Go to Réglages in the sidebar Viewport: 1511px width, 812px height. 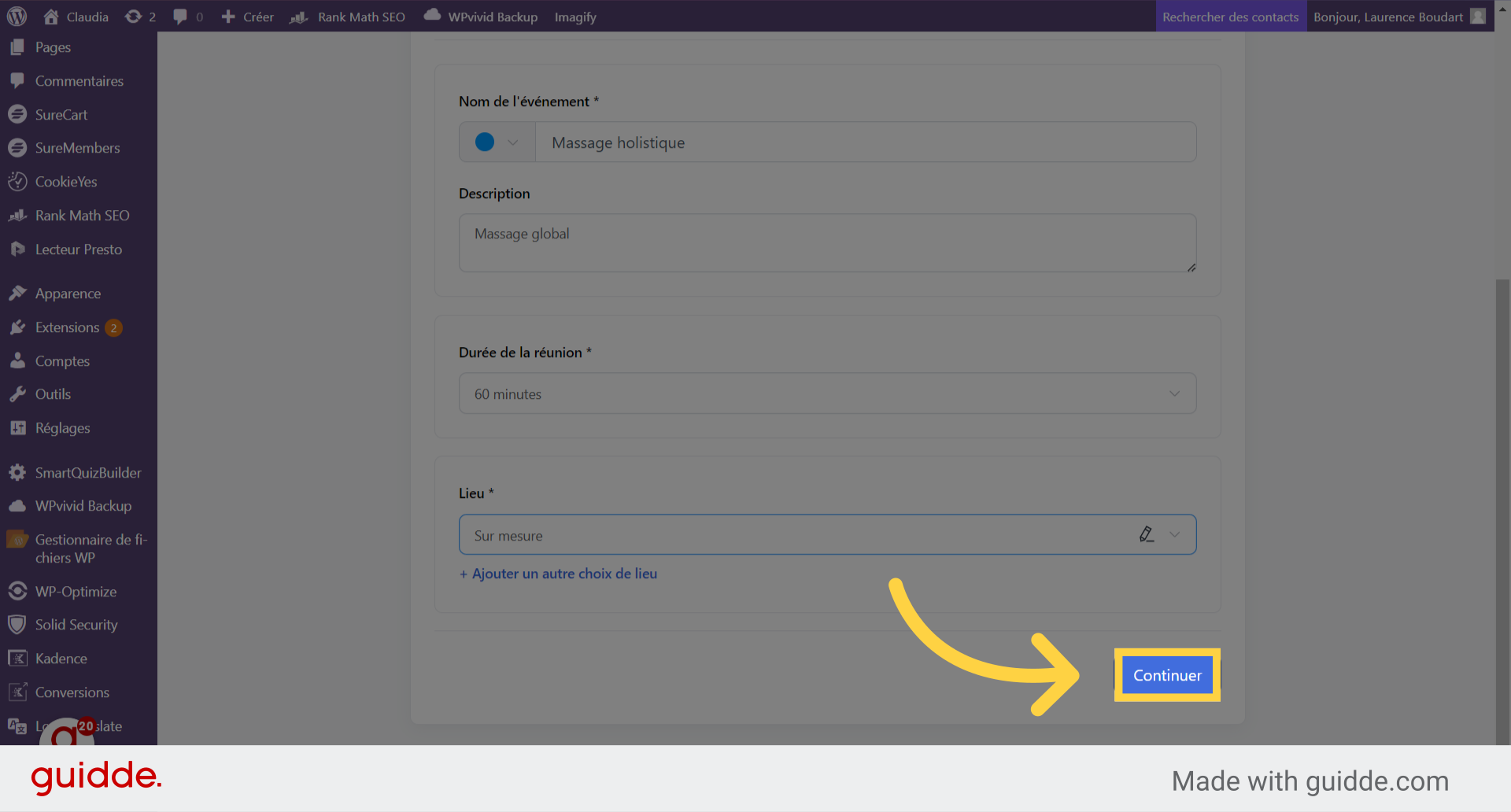(62, 428)
